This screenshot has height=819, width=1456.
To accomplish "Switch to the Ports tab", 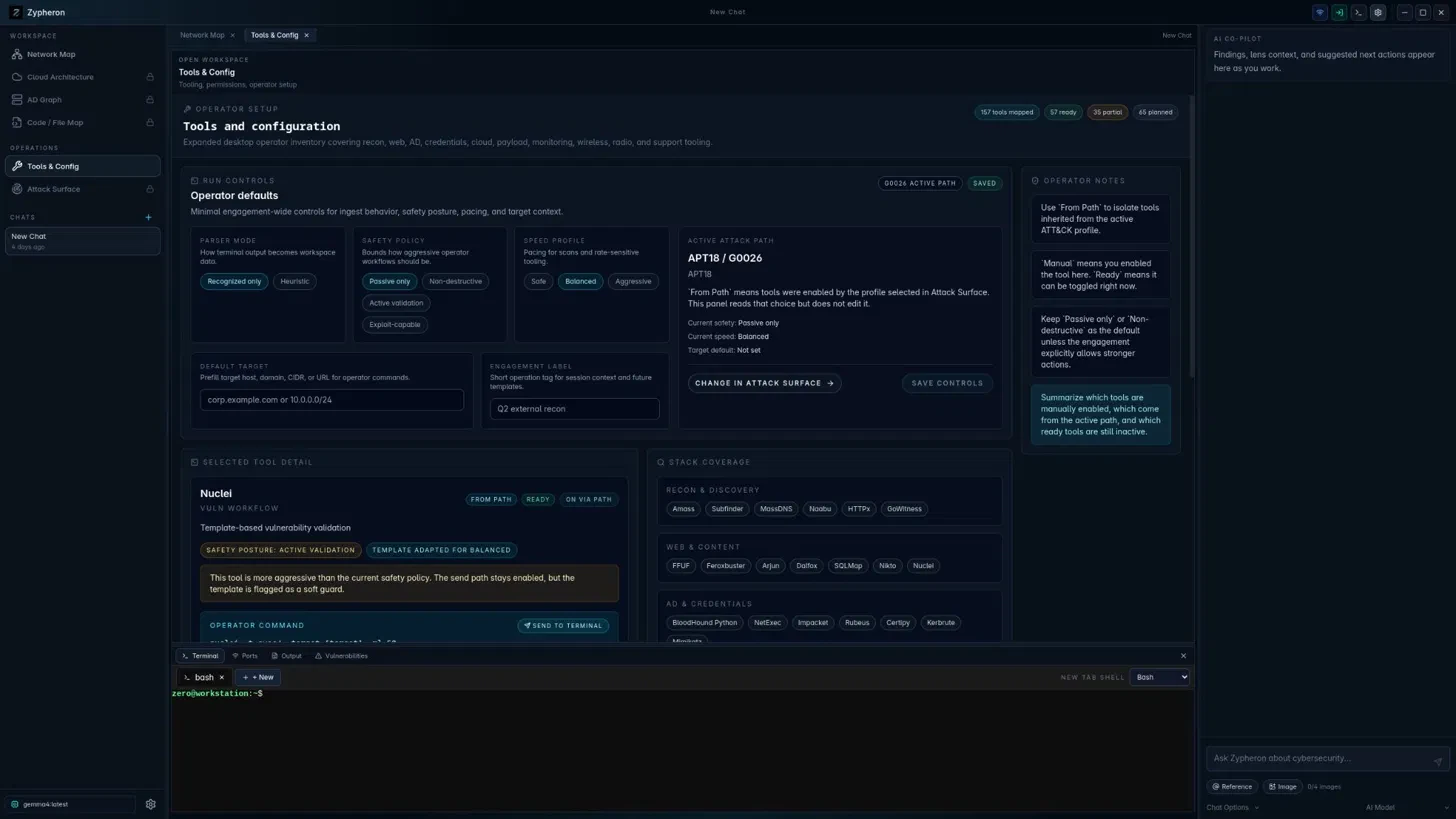I will coord(245,656).
